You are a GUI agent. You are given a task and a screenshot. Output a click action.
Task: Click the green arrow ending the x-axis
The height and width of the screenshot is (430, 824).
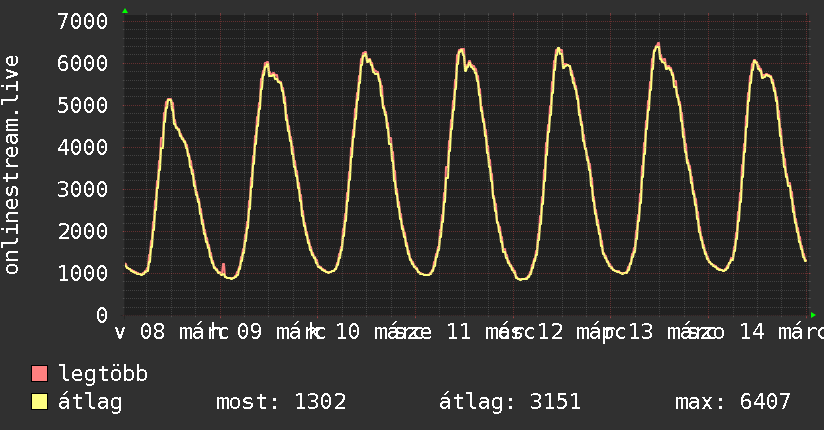coord(813,316)
